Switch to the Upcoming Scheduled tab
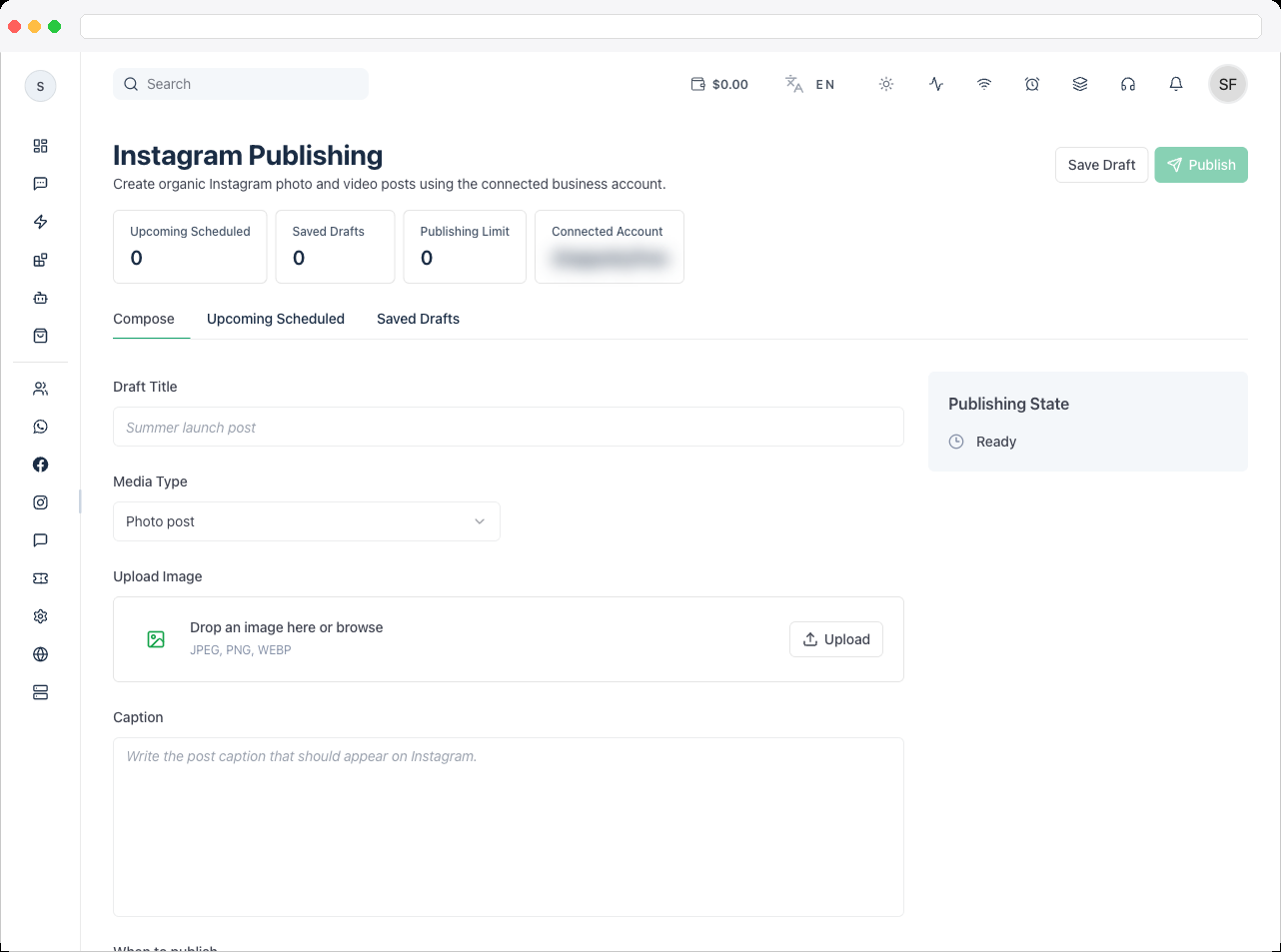 pos(276,319)
